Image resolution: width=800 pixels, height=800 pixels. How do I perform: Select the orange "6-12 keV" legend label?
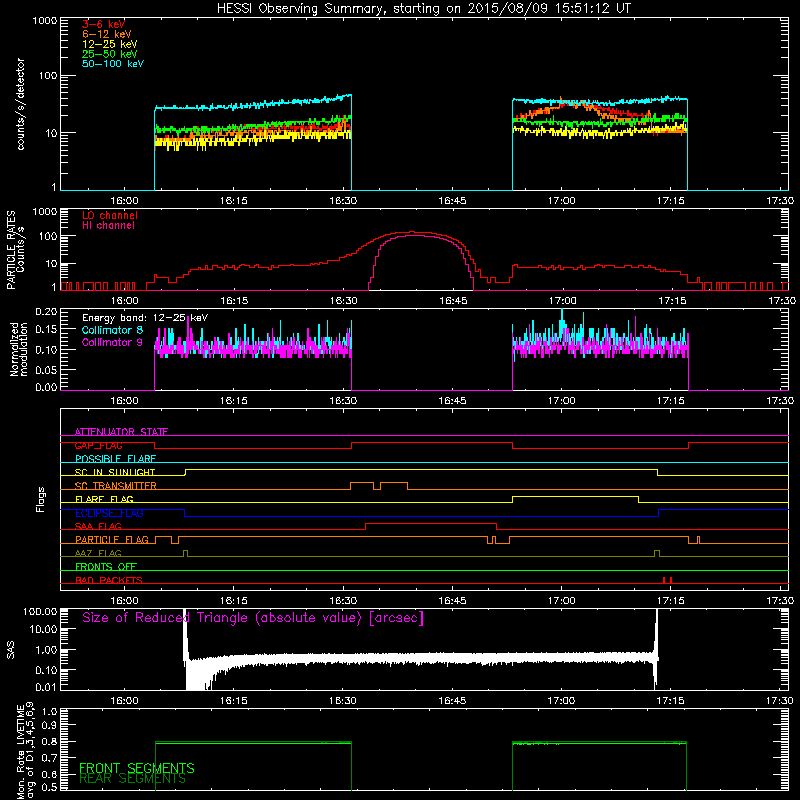tap(107, 34)
